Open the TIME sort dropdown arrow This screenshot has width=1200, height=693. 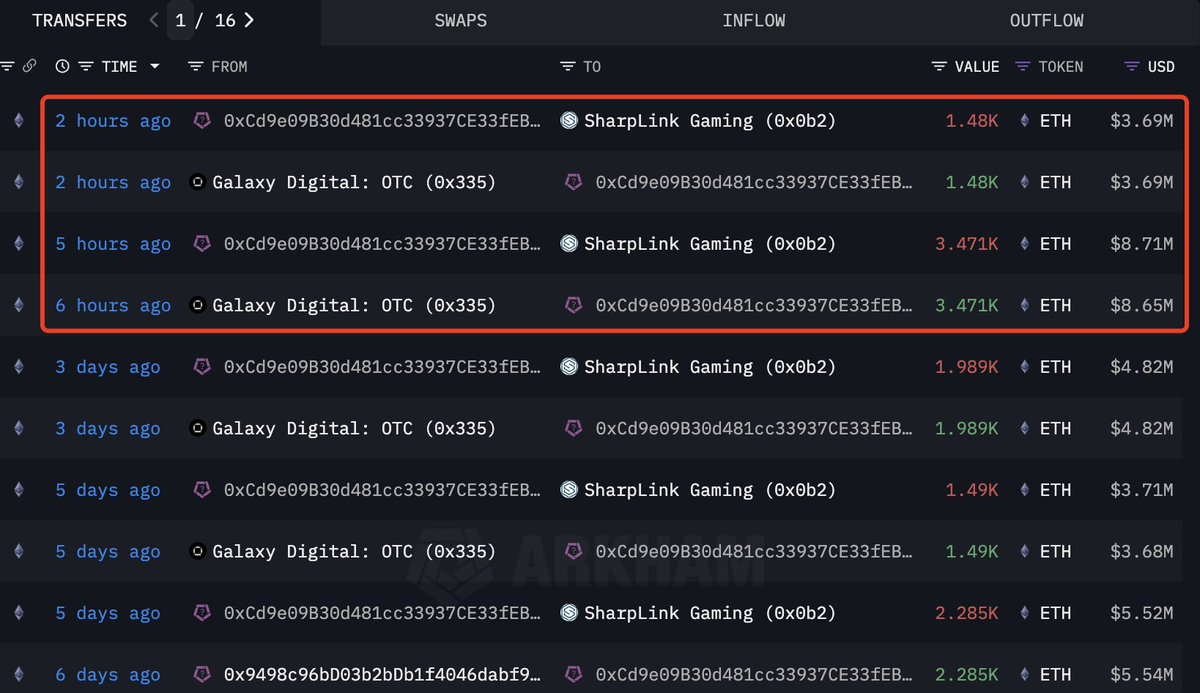click(x=155, y=66)
